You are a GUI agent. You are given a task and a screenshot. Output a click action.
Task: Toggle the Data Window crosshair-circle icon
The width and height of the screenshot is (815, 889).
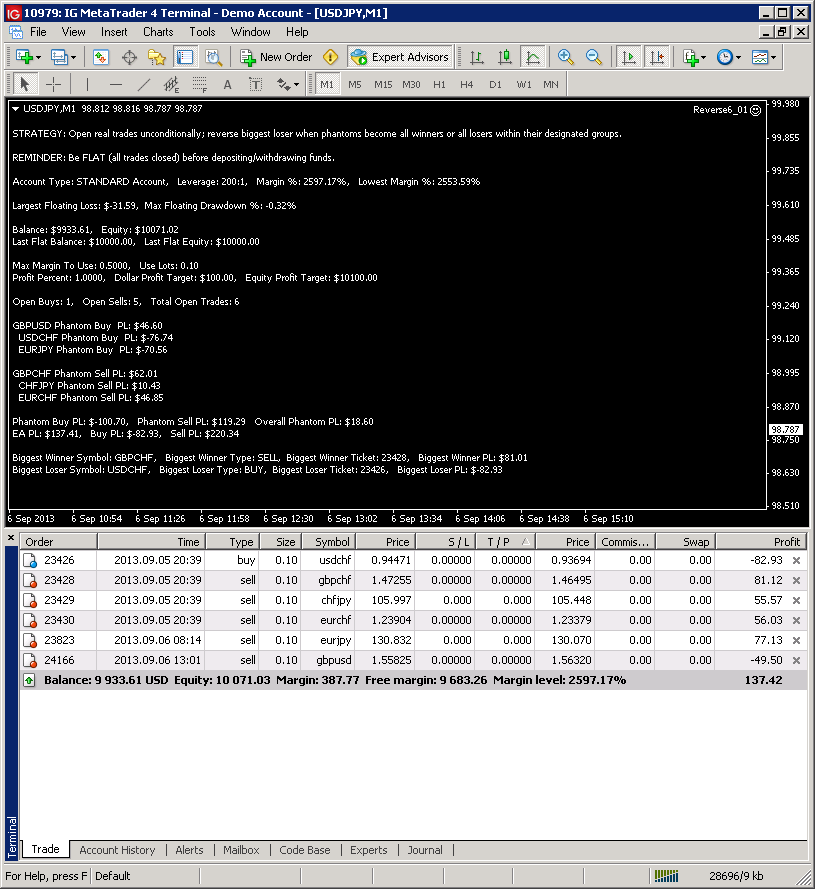coord(129,57)
